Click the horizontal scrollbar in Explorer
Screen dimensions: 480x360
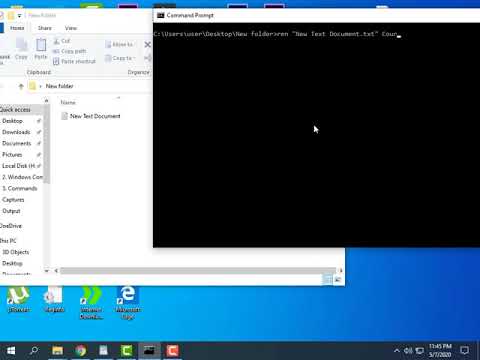(x=198, y=271)
